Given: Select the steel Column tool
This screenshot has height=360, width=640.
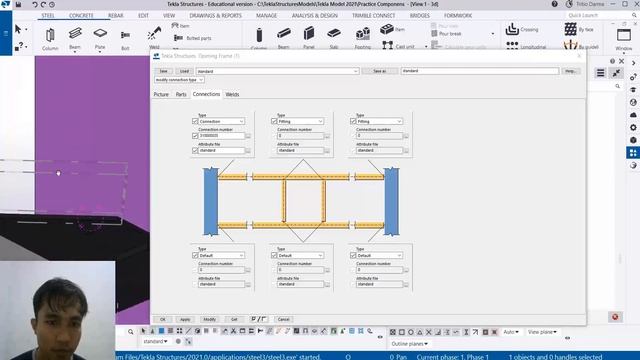Looking at the screenshot, I should pos(50,39).
